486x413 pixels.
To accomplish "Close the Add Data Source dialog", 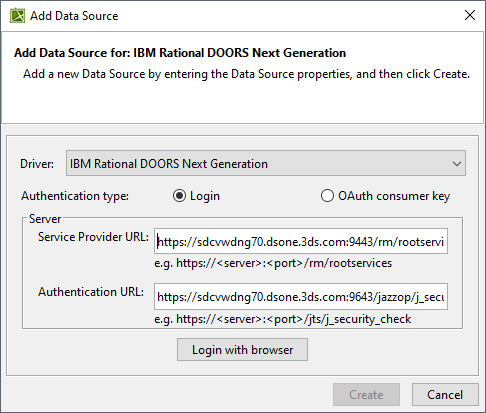I will click(470, 15).
